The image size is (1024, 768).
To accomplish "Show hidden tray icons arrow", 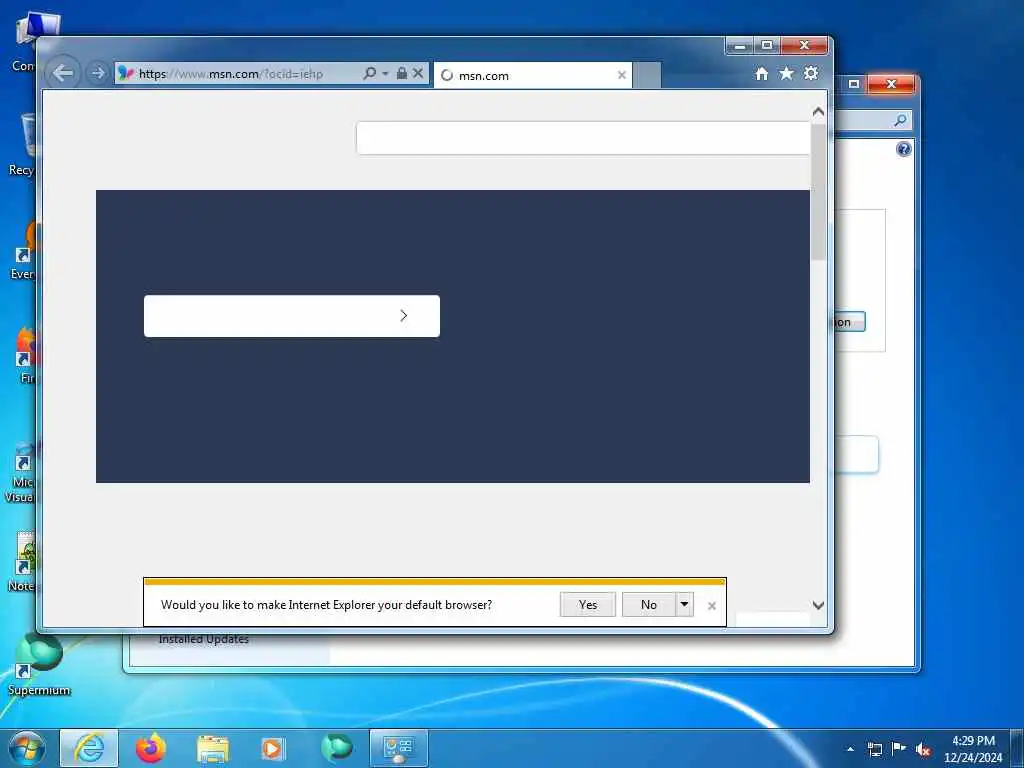I will pos(850,749).
